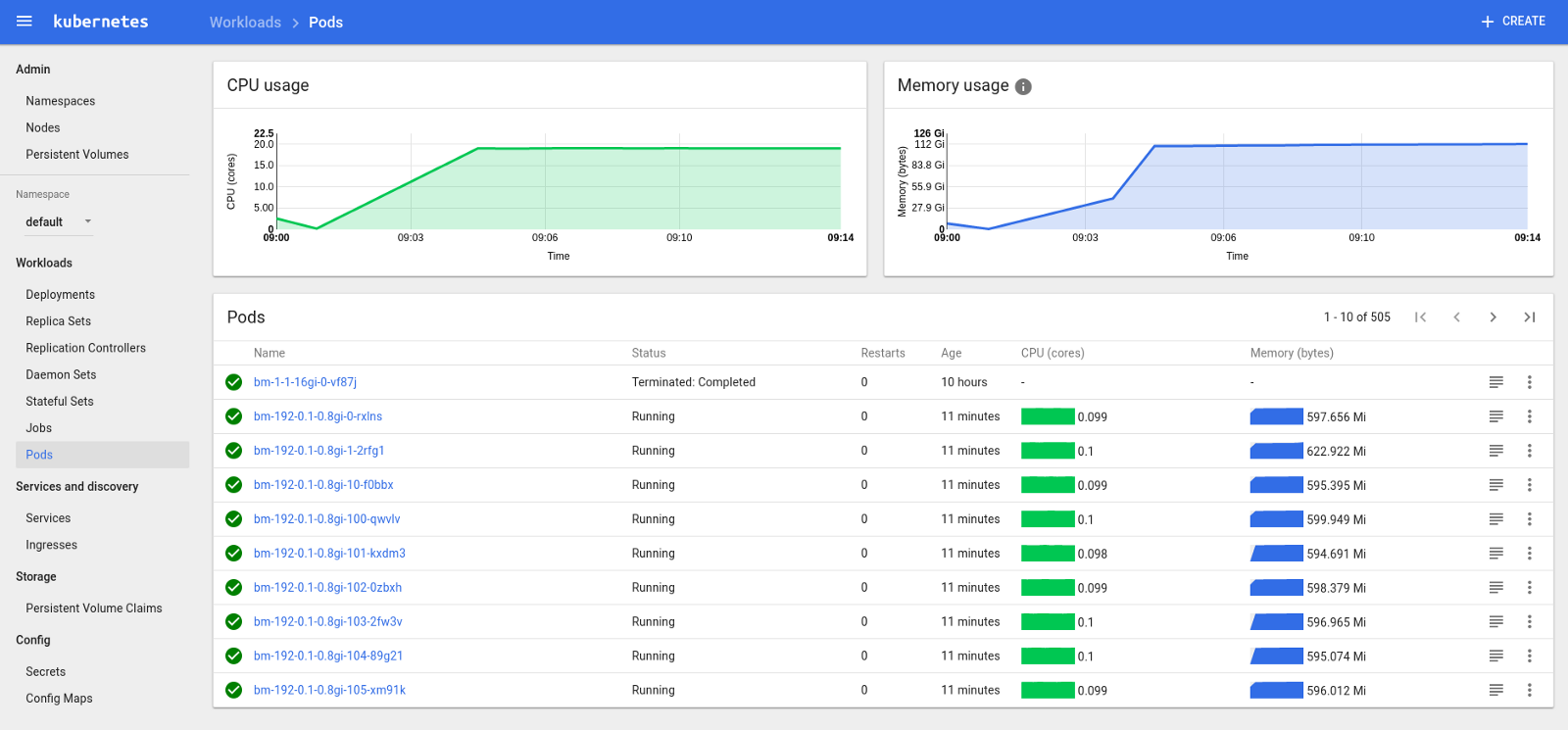Click green CPU bar of bm-192-0.1-0.8gi-10-f0bbx
Screen dimensions: 1568x730
[1048, 485]
